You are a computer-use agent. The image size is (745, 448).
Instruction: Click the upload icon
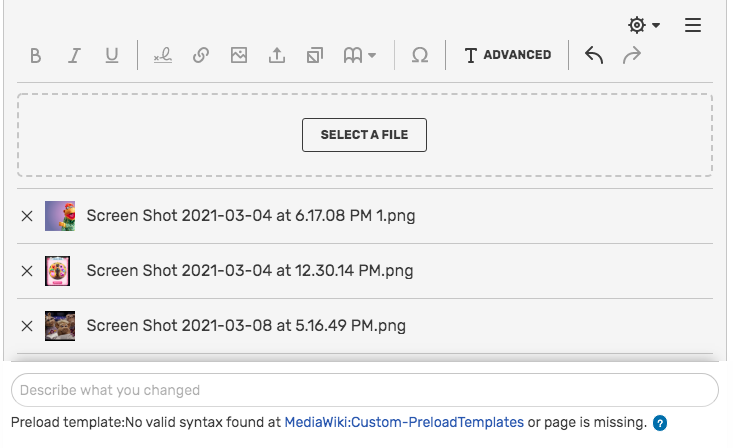point(277,56)
